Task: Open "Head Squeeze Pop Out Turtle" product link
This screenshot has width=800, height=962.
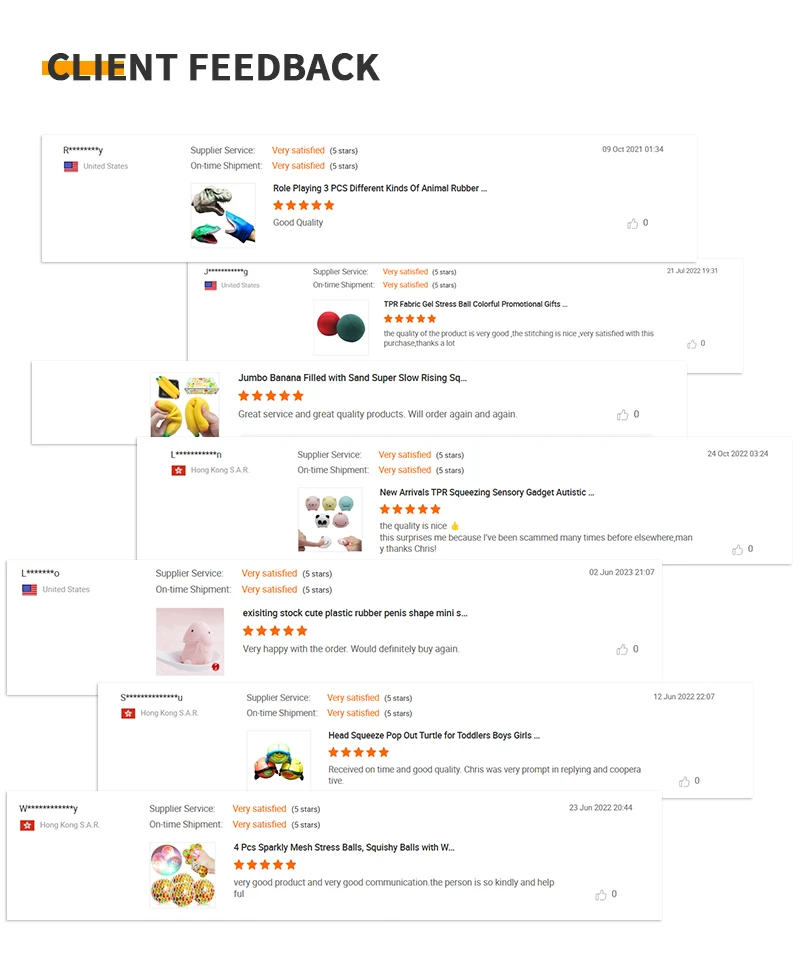Action: point(434,736)
